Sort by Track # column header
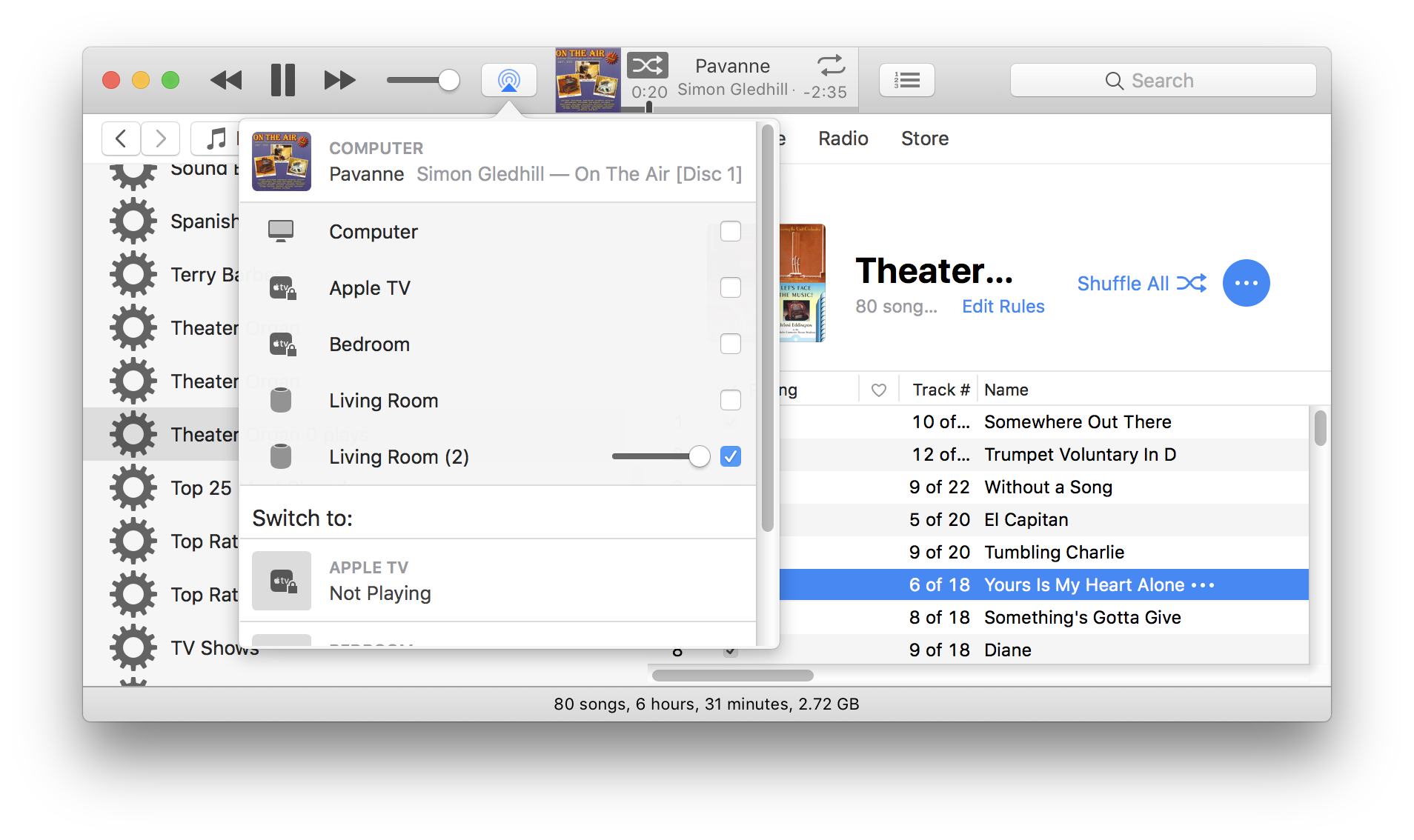 coord(941,390)
